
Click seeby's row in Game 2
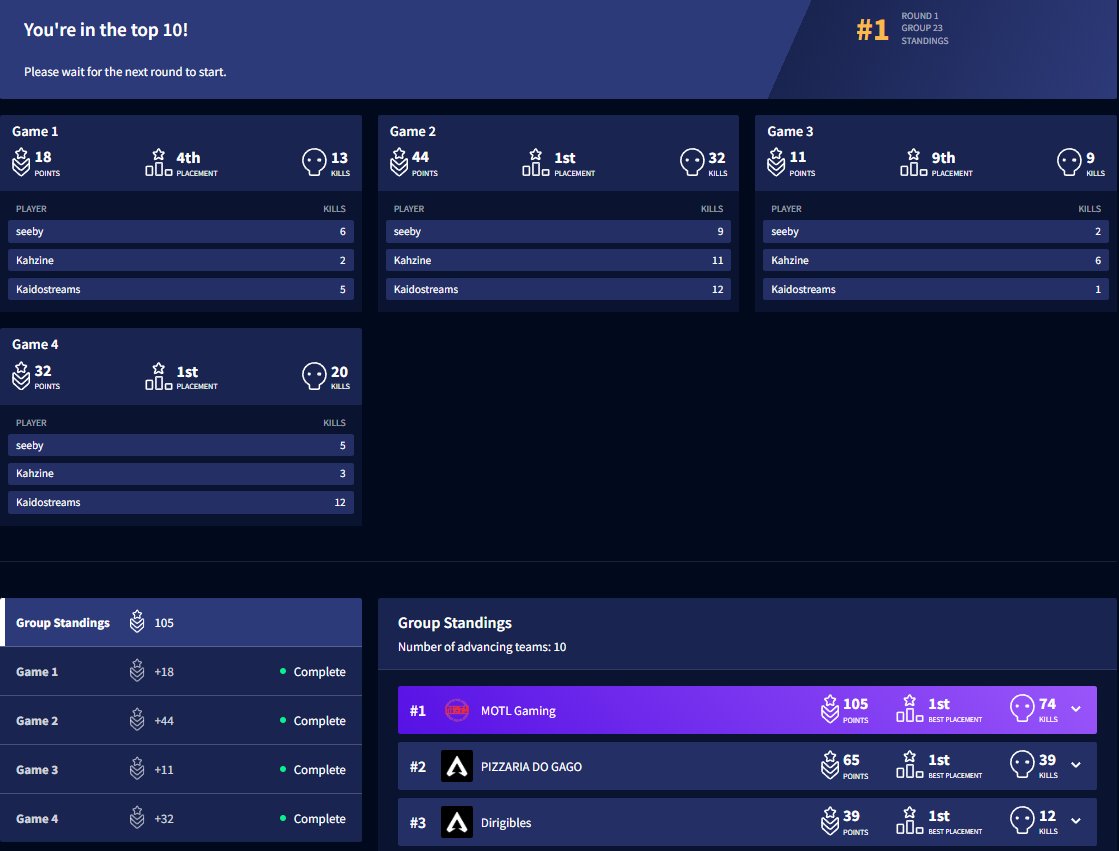[x=558, y=231]
